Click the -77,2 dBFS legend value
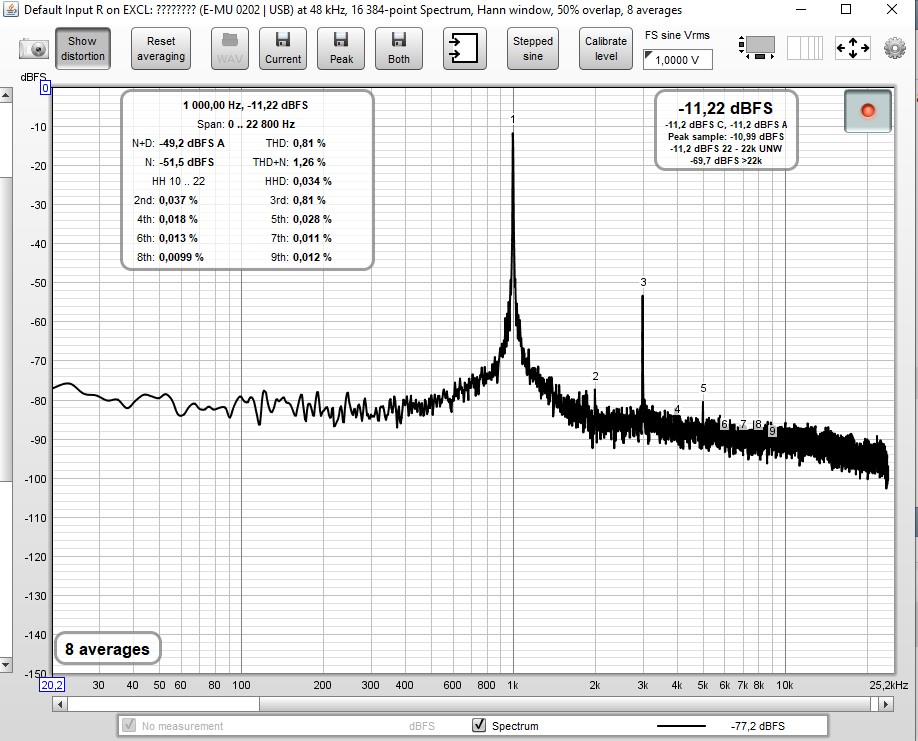This screenshot has width=918, height=741. click(758, 726)
